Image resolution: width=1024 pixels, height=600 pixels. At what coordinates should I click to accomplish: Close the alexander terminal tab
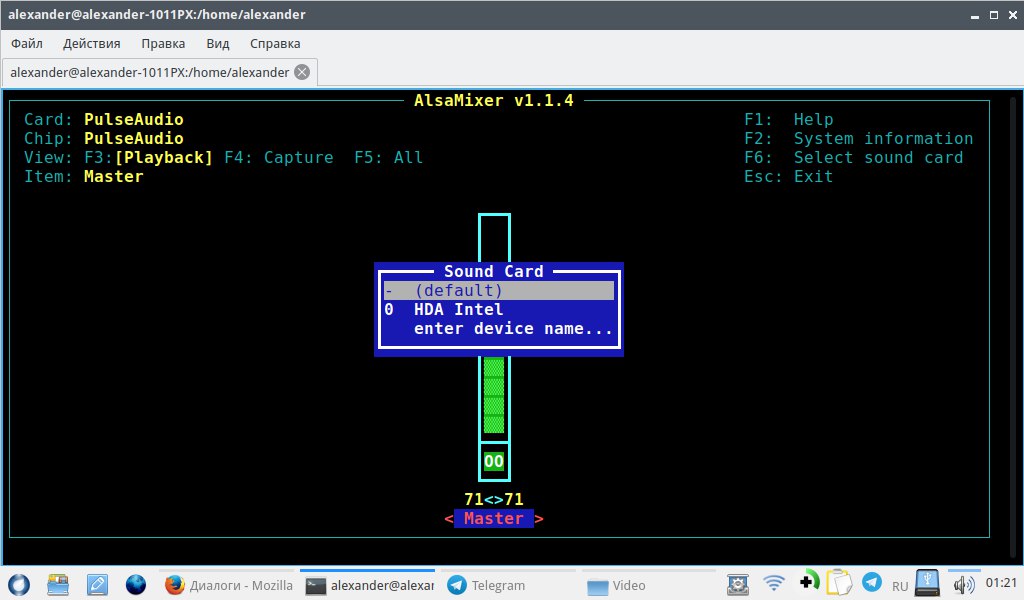click(301, 72)
